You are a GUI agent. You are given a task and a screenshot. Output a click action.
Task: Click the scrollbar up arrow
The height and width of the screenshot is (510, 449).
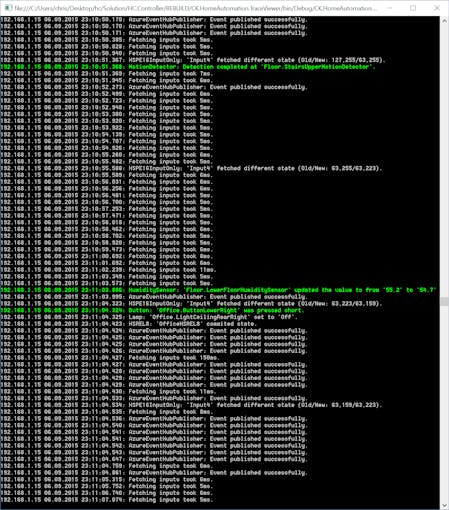pos(444,21)
